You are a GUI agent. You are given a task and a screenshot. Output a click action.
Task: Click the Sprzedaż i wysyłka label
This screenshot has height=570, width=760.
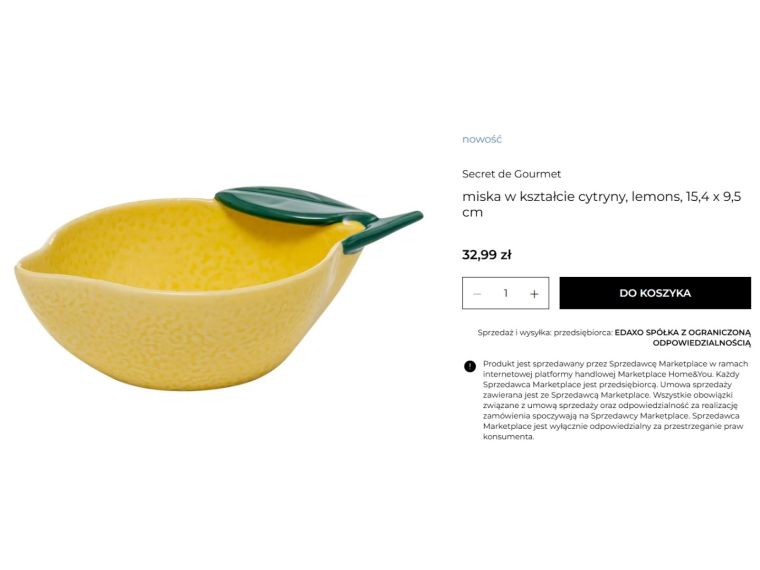514,333
